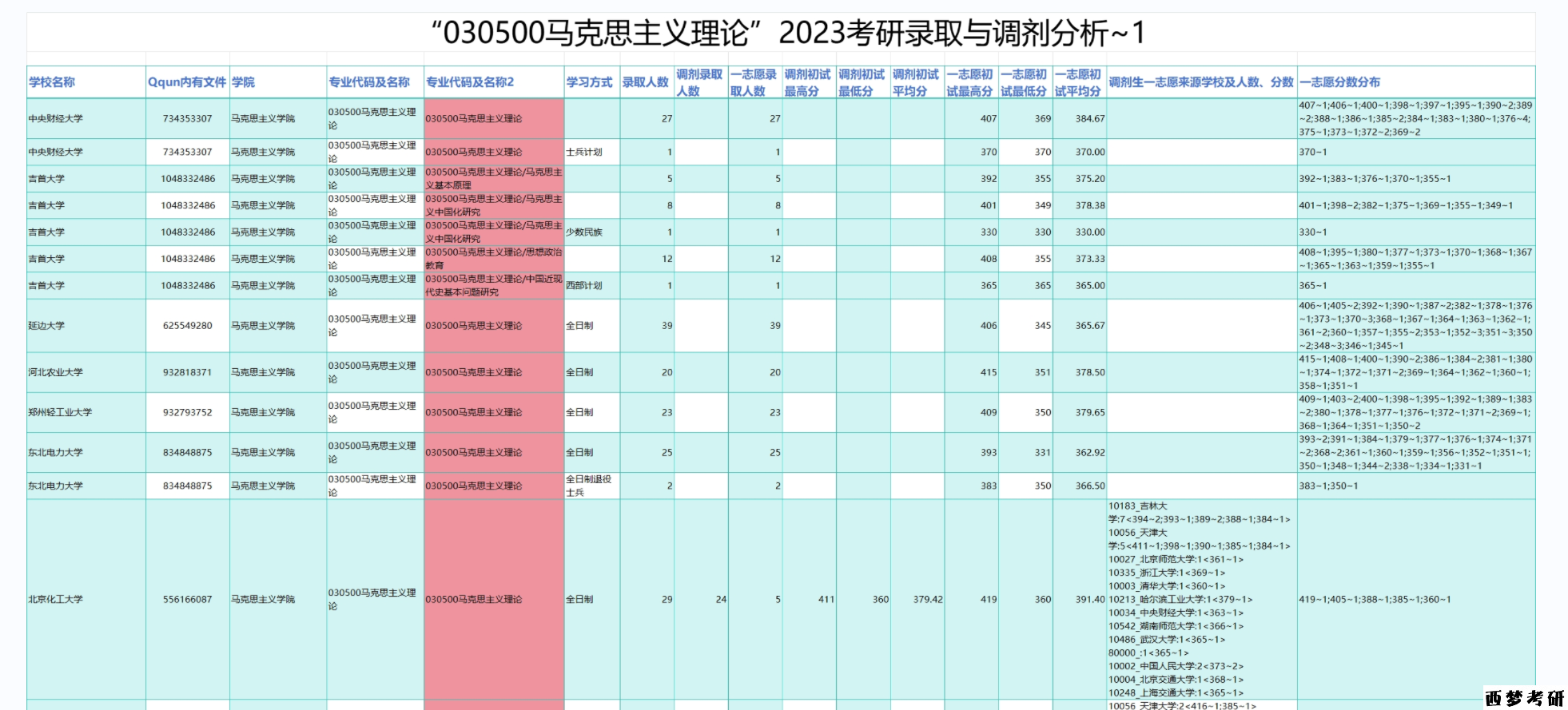Select the 调剂生一志愿来源学校及人数、分数 header
The image size is (1568, 710).
point(1201,82)
